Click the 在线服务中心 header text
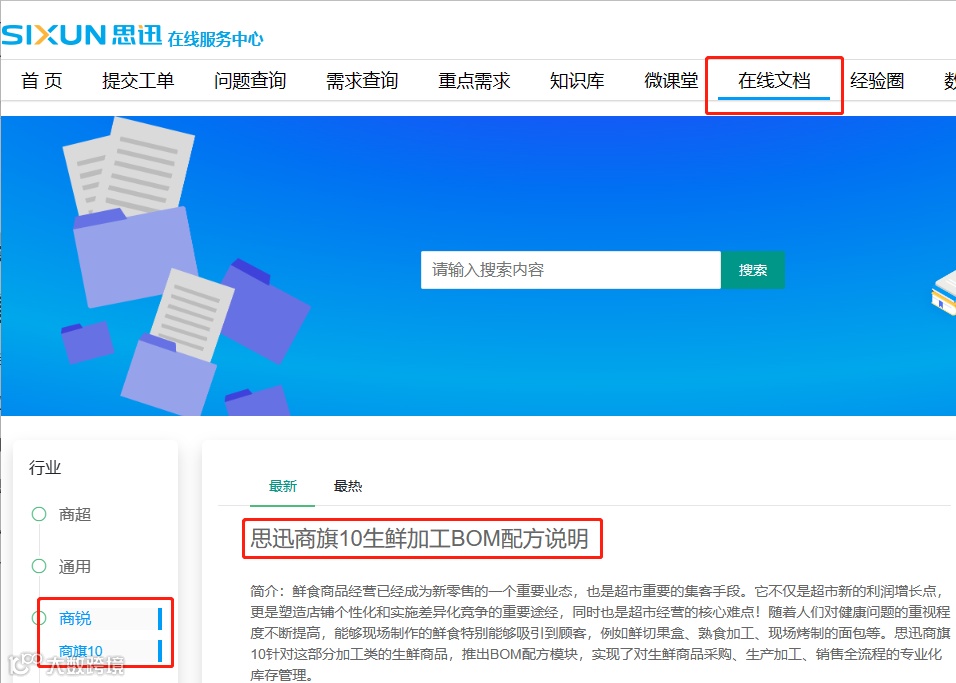 coord(215,38)
